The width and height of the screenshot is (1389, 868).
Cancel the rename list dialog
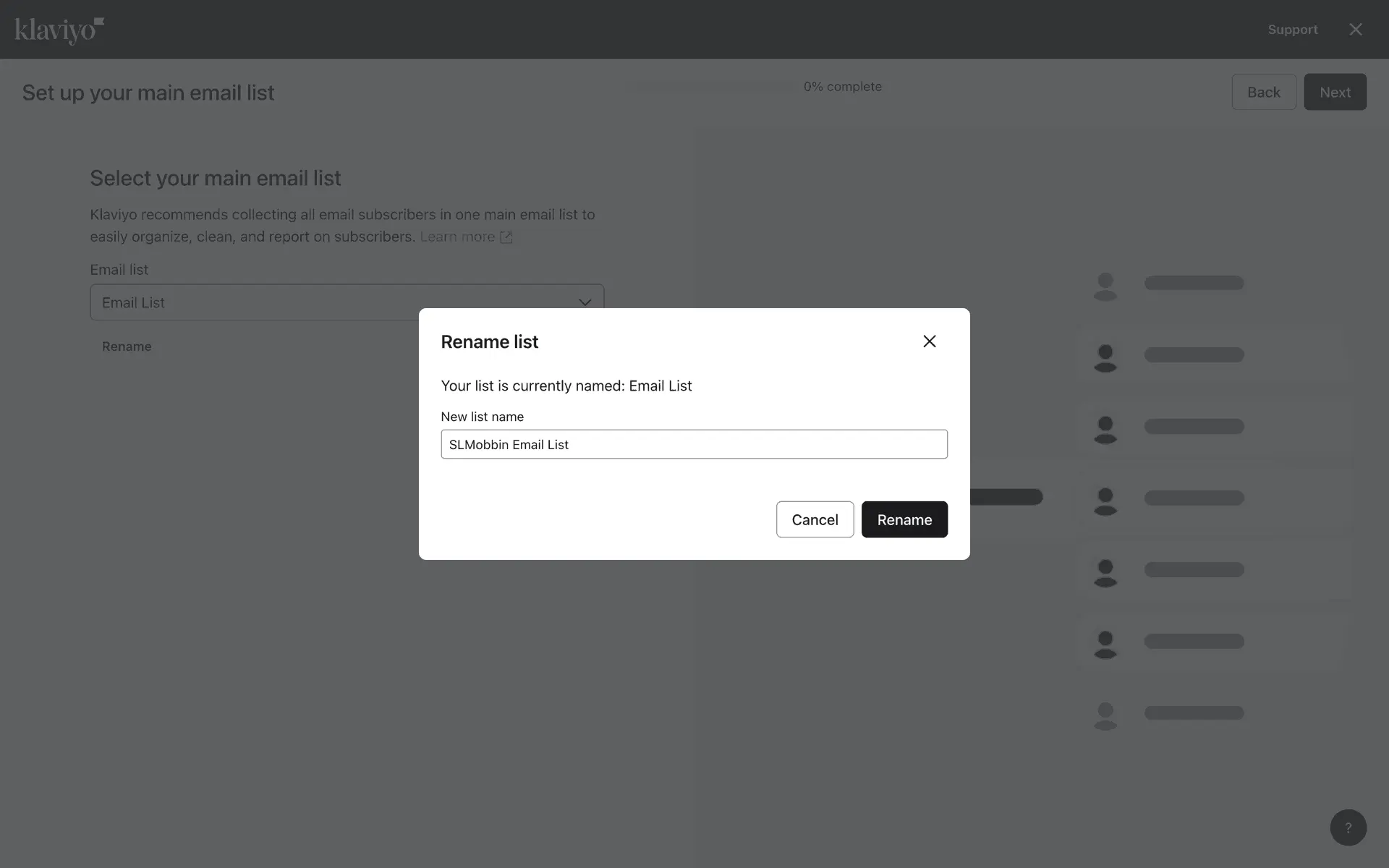[815, 519]
